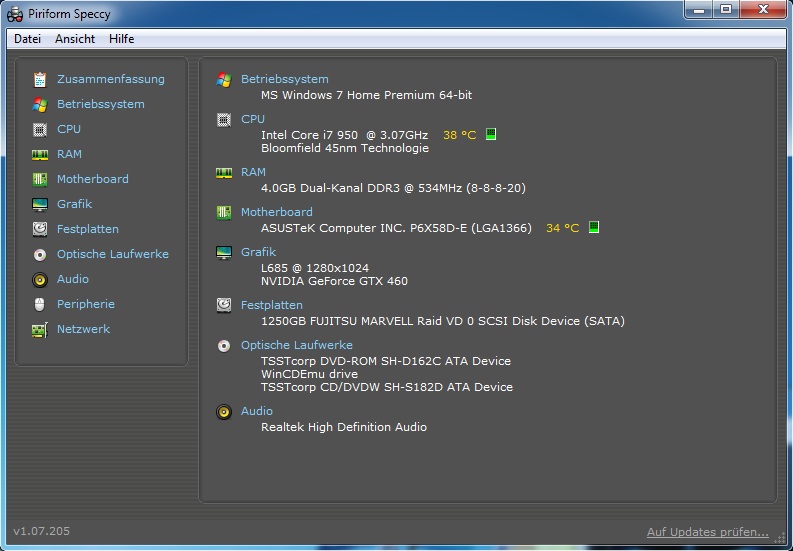Click the Netzwerk icon in sidebar
Viewport: 793px width, 551px height.
pos(40,329)
